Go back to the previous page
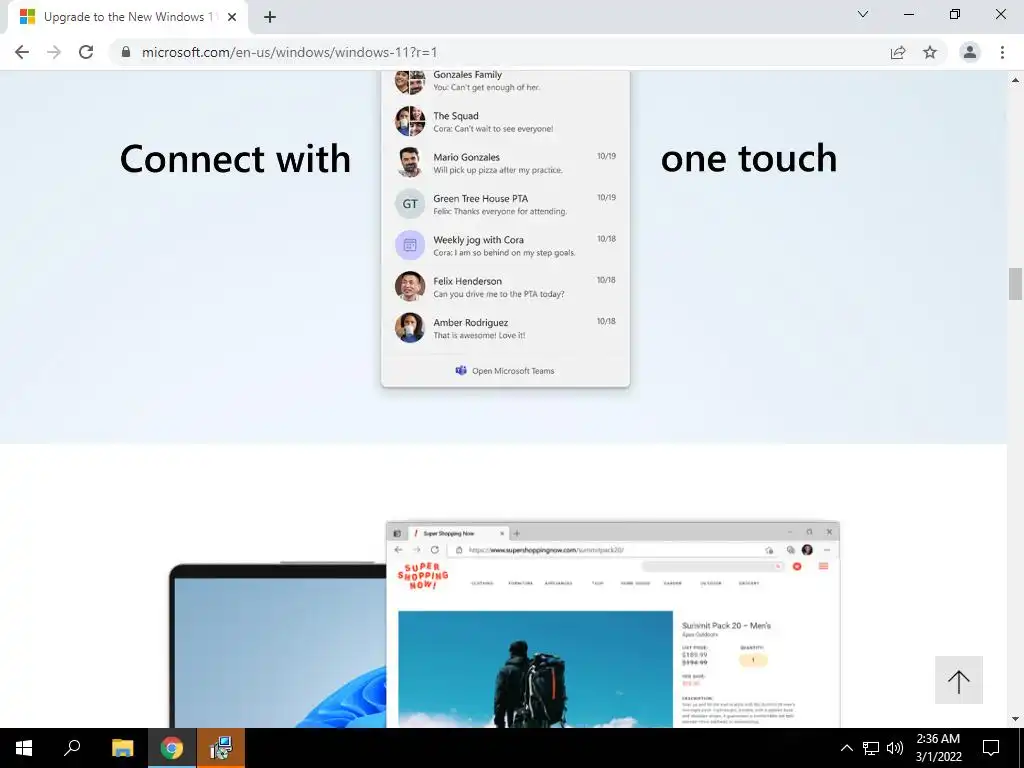The height and width of the screenshot is (768, 1024). (x=22, y=52)
